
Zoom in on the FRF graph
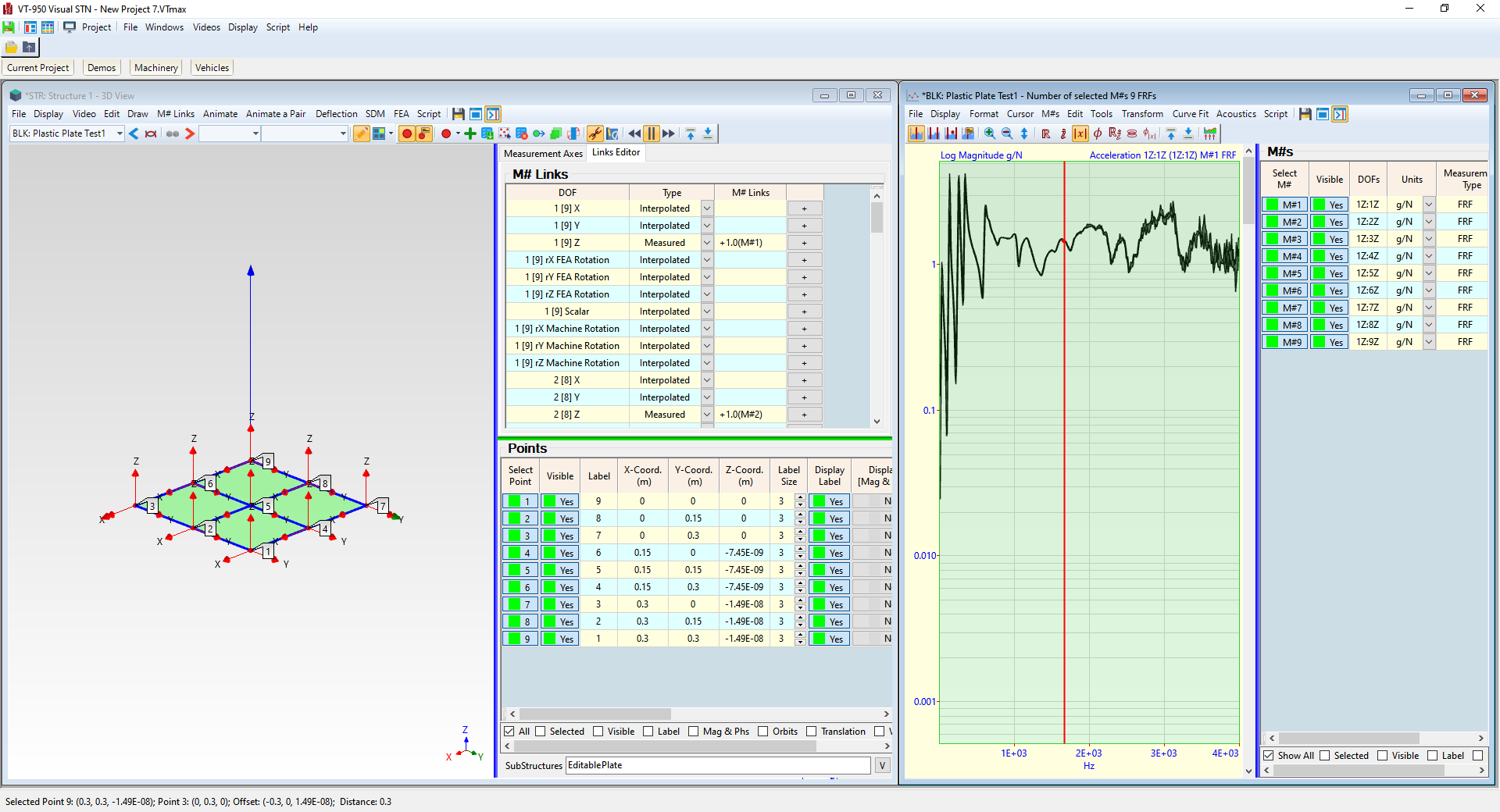pos(990,134)
